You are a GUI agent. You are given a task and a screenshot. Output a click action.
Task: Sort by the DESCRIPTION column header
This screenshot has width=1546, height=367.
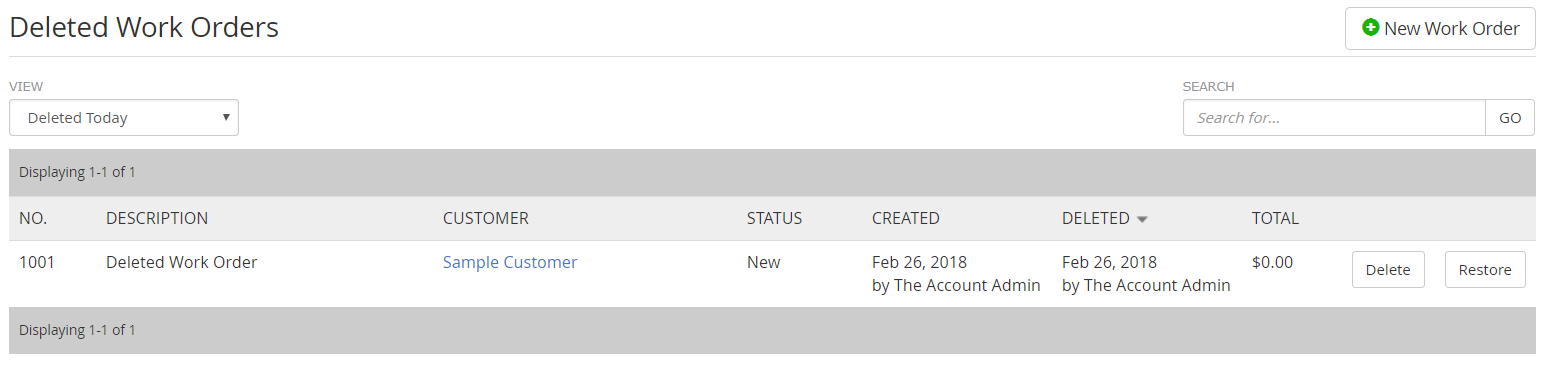pyautogui.click(x=157, y=218)
